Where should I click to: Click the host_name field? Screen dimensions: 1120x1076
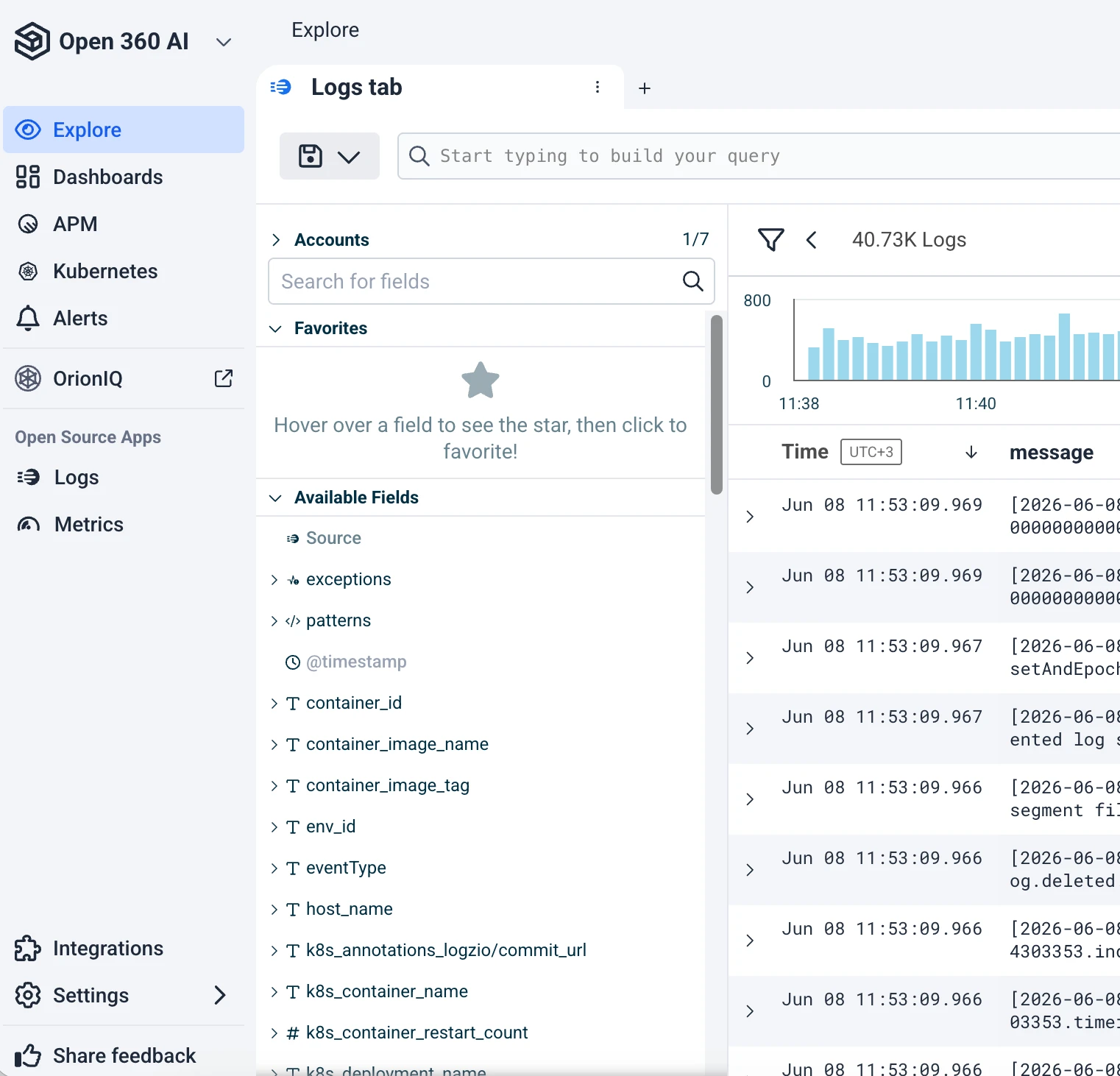tap(350, 909)
